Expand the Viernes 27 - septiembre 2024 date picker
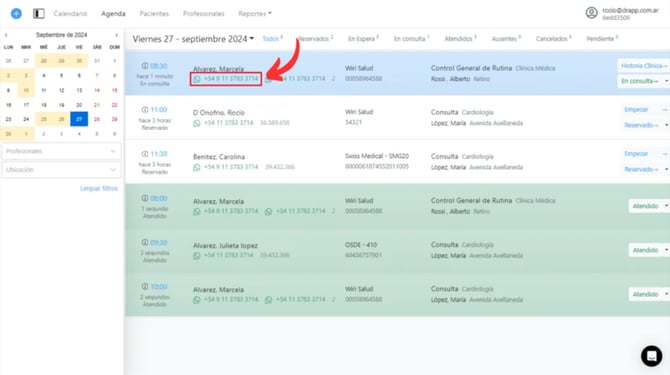Screen dimensions: 670x375 pyautogui.click(x=193, y=39)
